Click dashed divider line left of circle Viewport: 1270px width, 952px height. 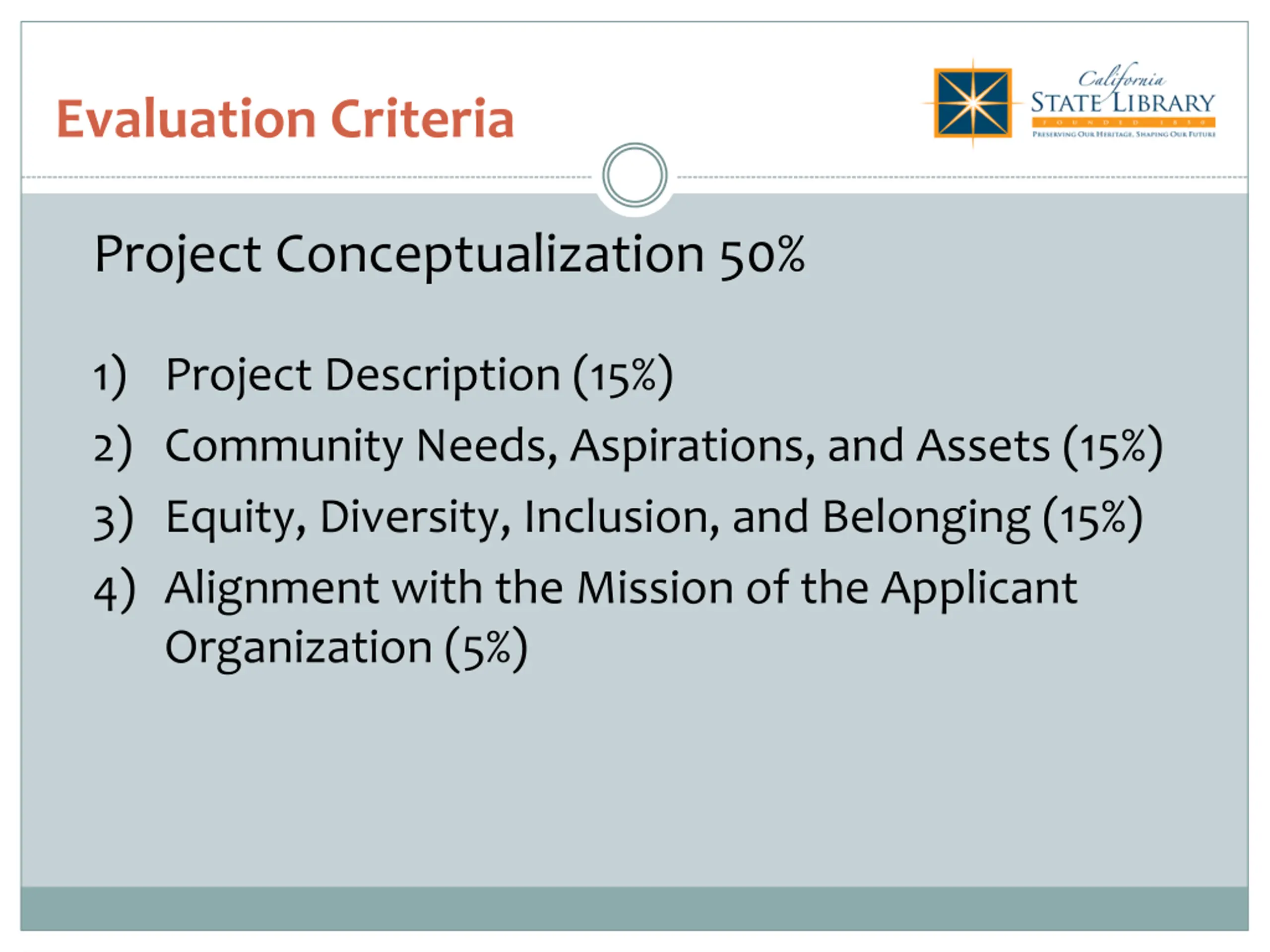pyautogui.click(x=306, y=178)
